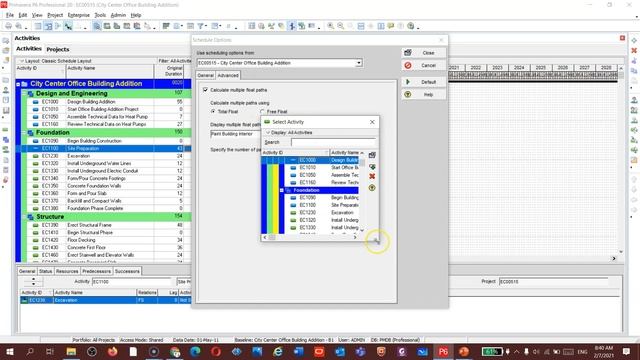Click the Help button in Schedule Options
This screenshot has width=640, height=360.
pos(424,95)
